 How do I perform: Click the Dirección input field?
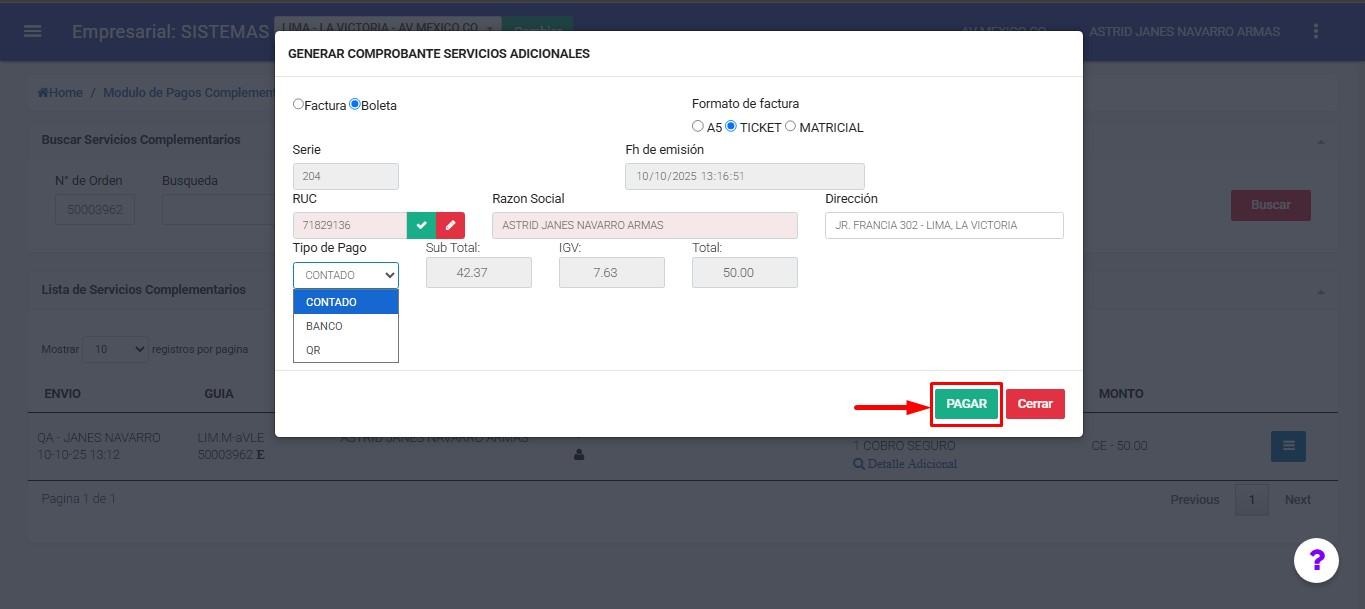(x=943, y=225)
